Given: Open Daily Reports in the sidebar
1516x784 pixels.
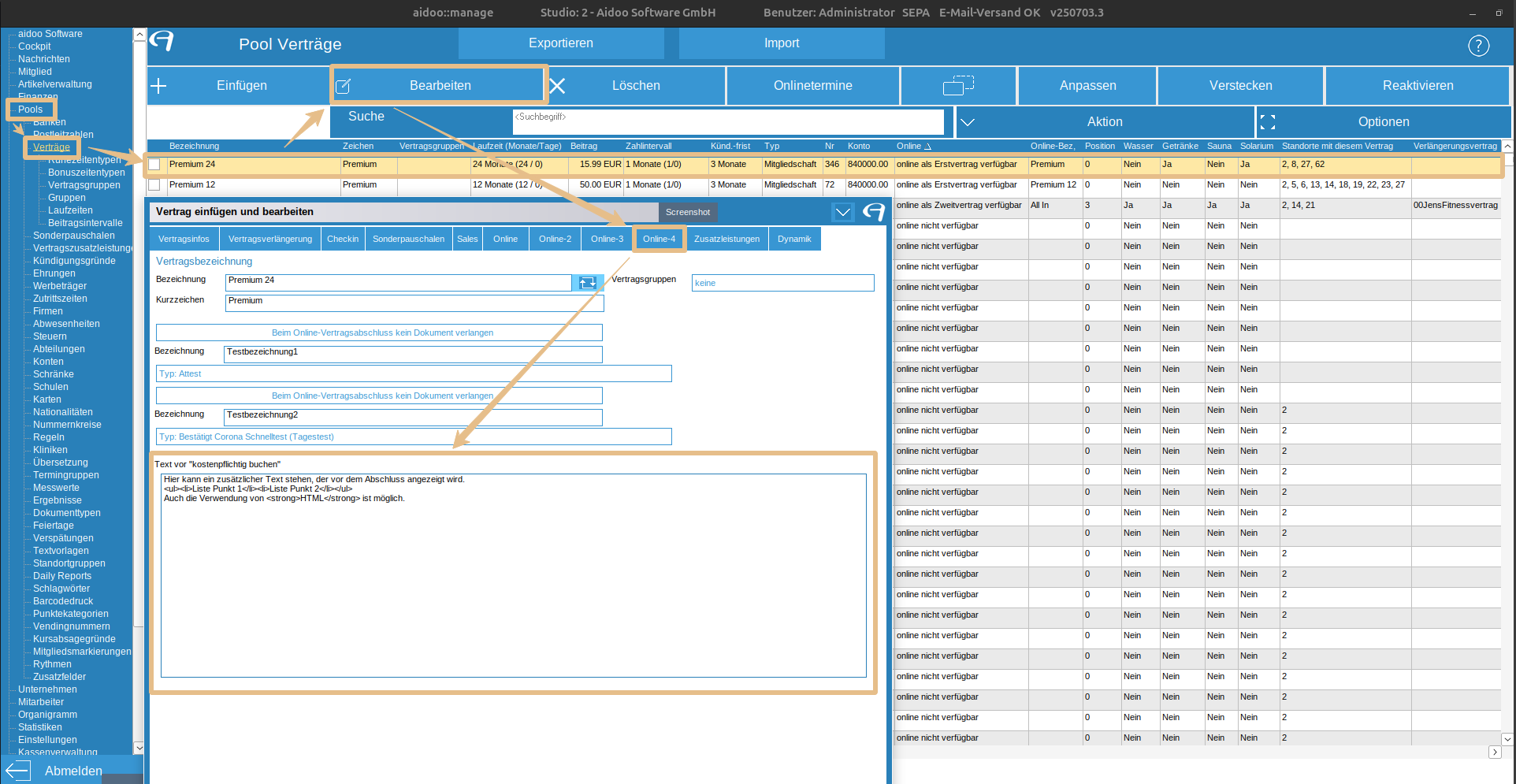Looking at the screenshot, I should [x=62, y=576].
